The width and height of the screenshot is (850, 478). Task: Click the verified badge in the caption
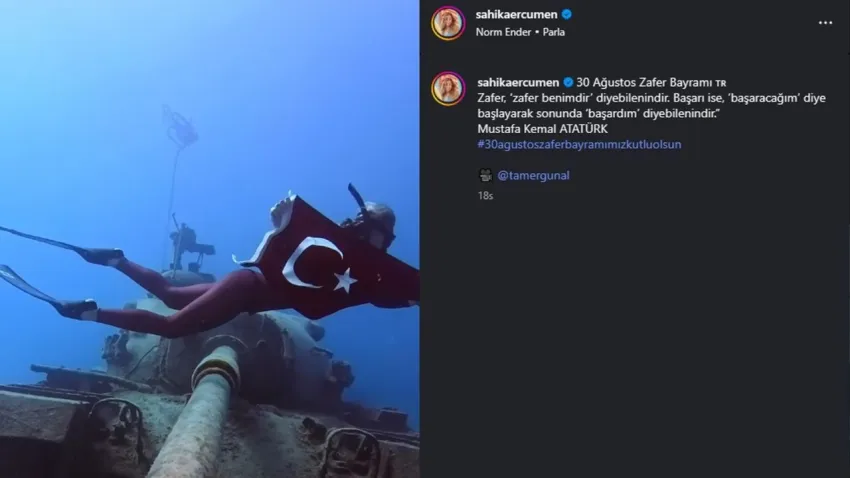pos(568,82)
